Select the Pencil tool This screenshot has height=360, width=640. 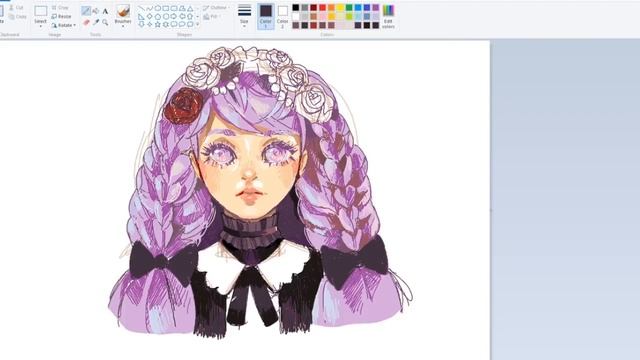click(86, 11)
